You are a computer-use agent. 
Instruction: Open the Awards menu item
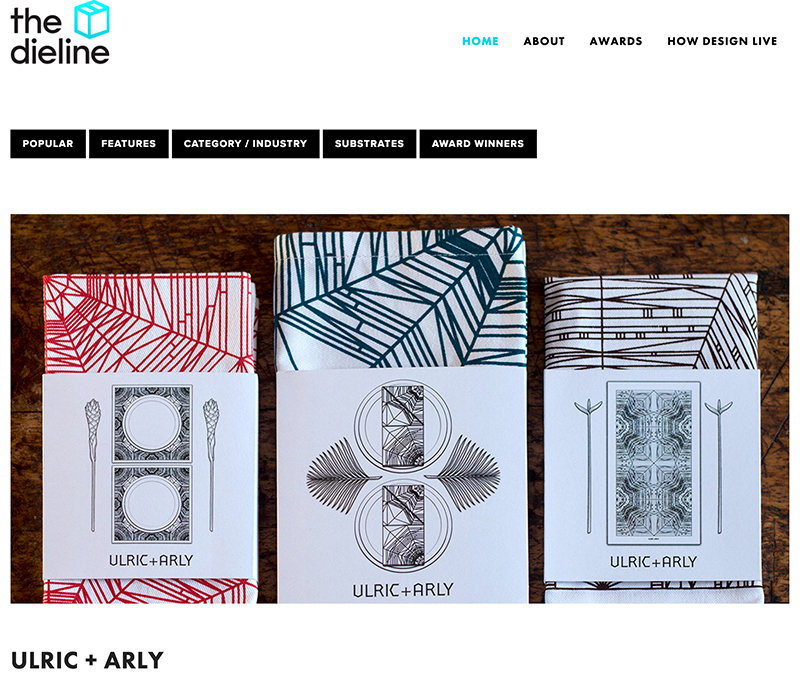point(616,41)
